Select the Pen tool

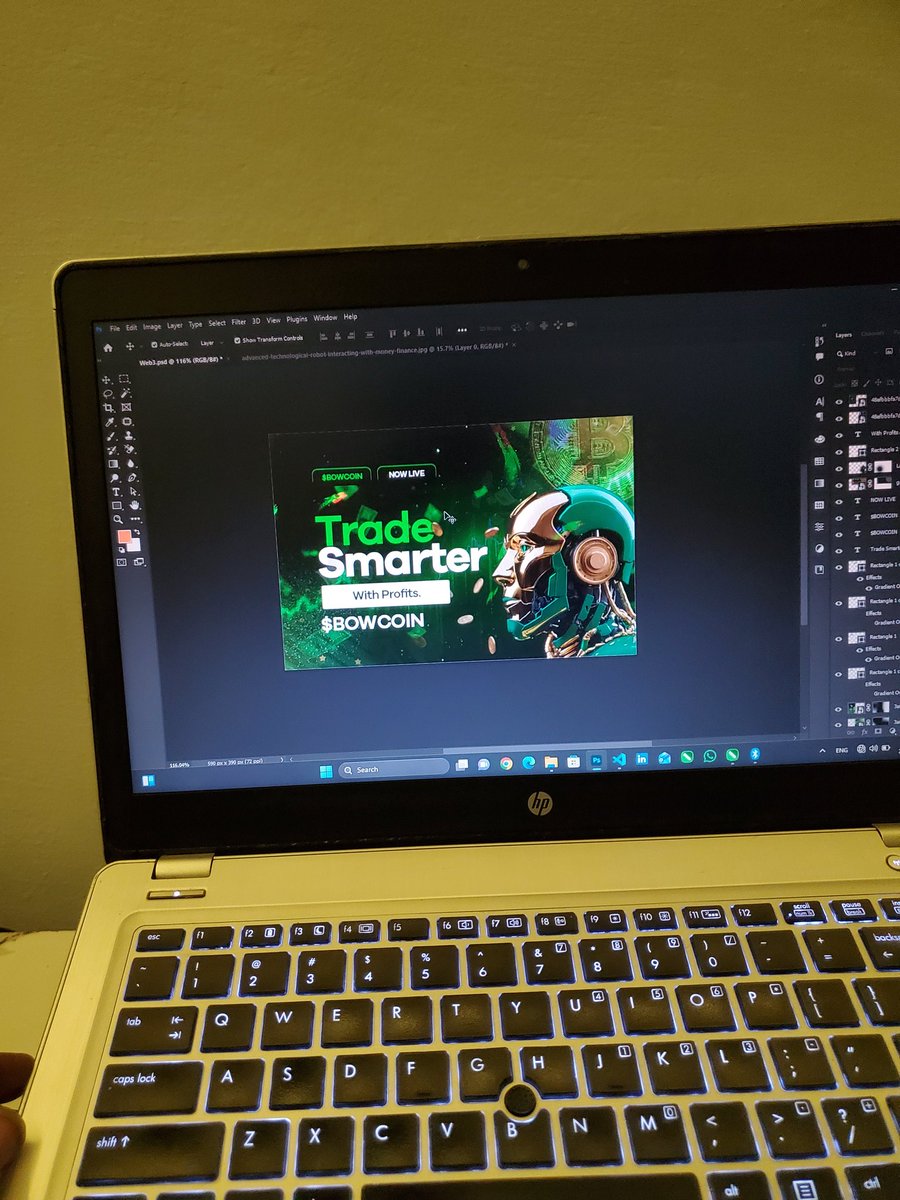[x=132, y=477]
